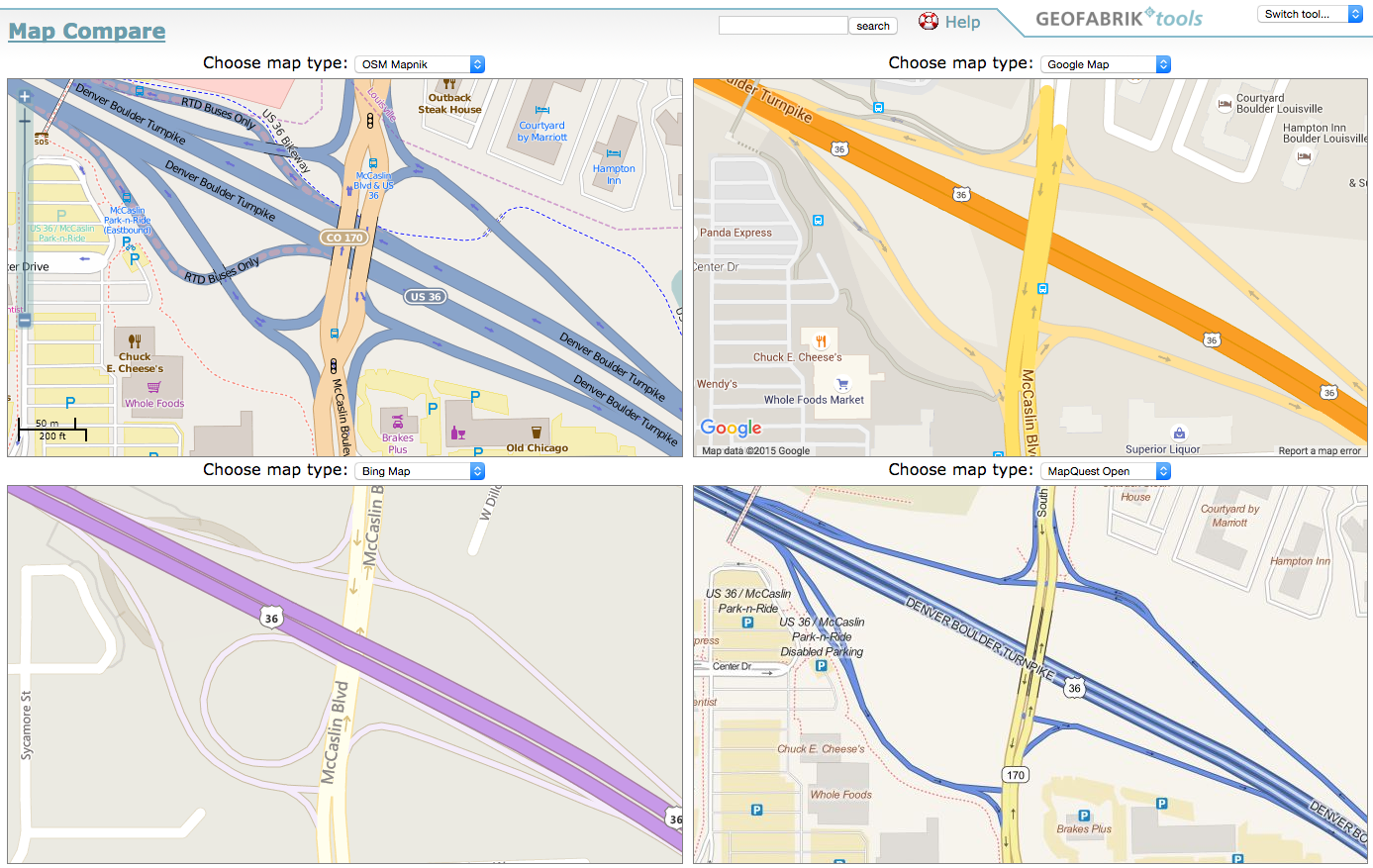Click the transit stop icon near Panda Express
The width and height of the screenshot is (1373, 868).
818,221
